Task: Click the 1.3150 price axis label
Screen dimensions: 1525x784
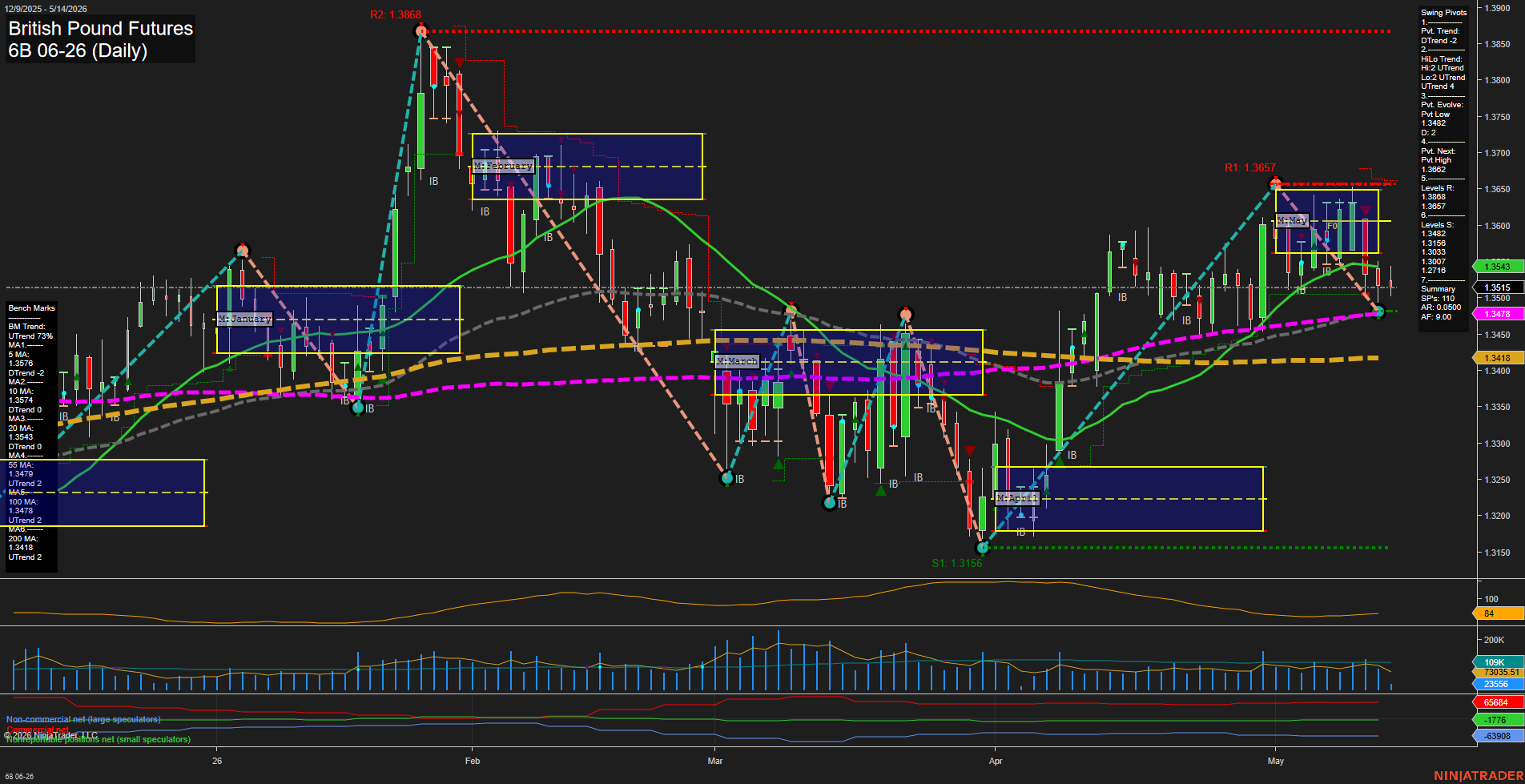Action: tap(1498, 553)
